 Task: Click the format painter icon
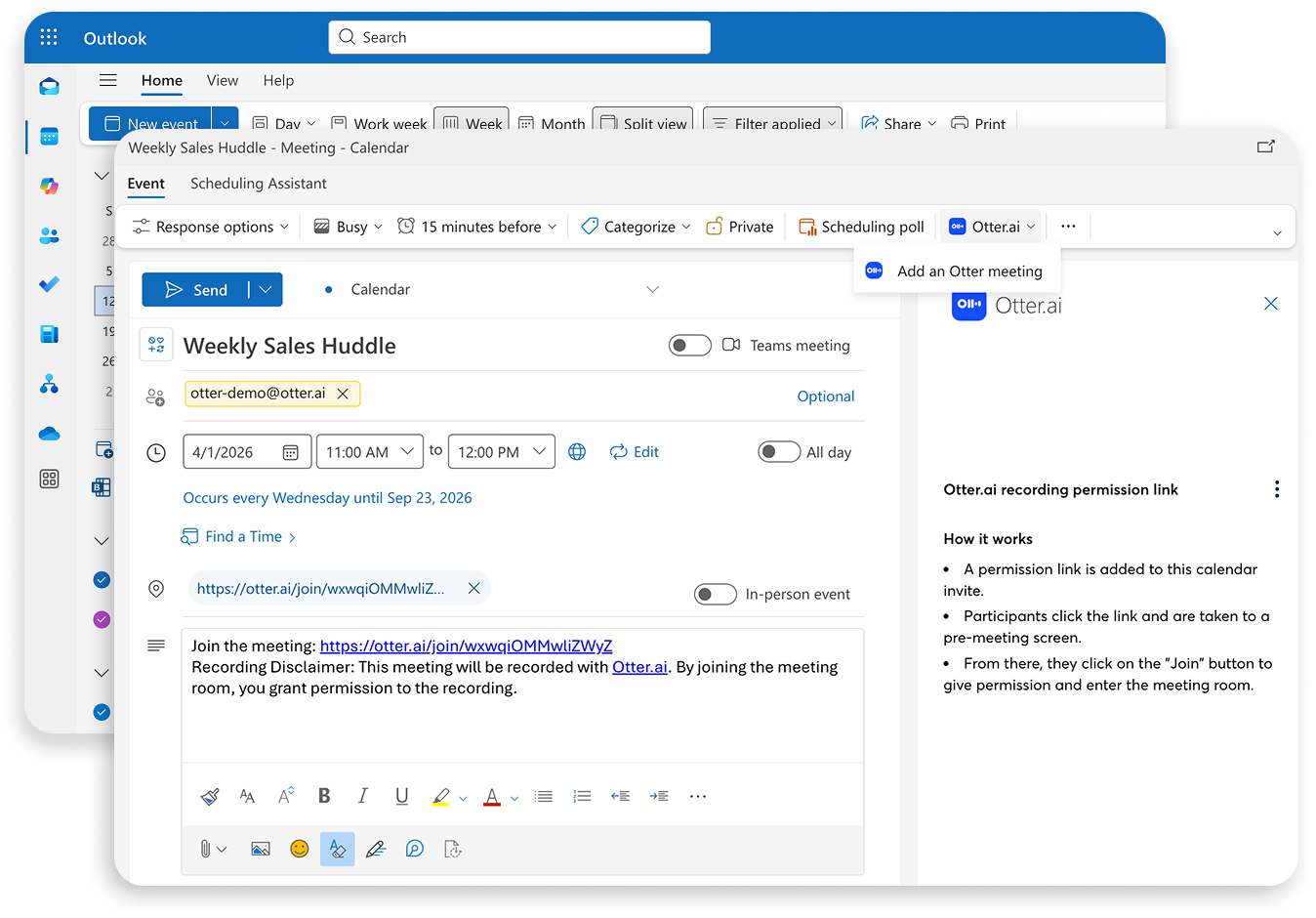209,796
